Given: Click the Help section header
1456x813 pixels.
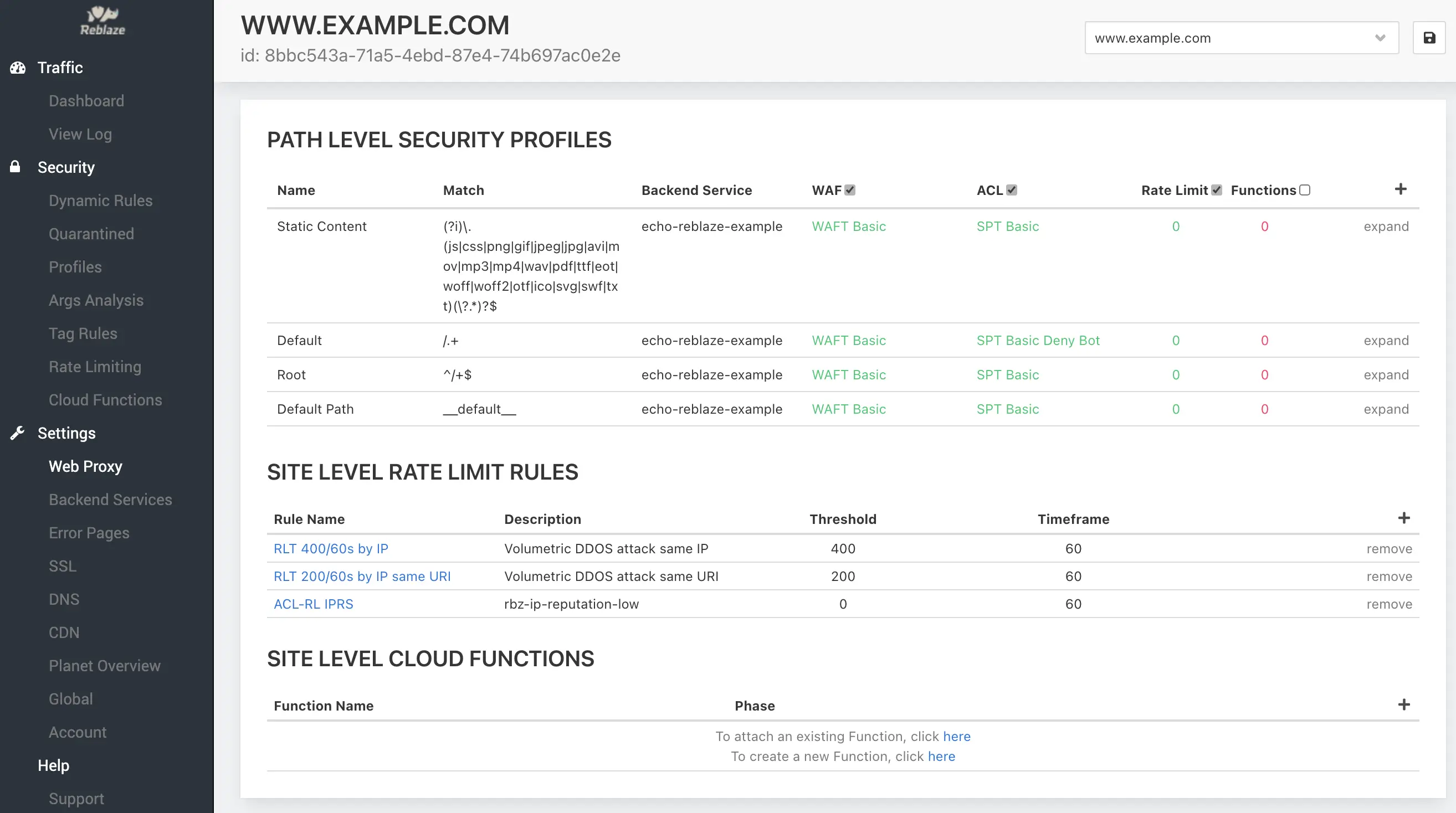Looking at the screenshot, I should pos(54,766).
